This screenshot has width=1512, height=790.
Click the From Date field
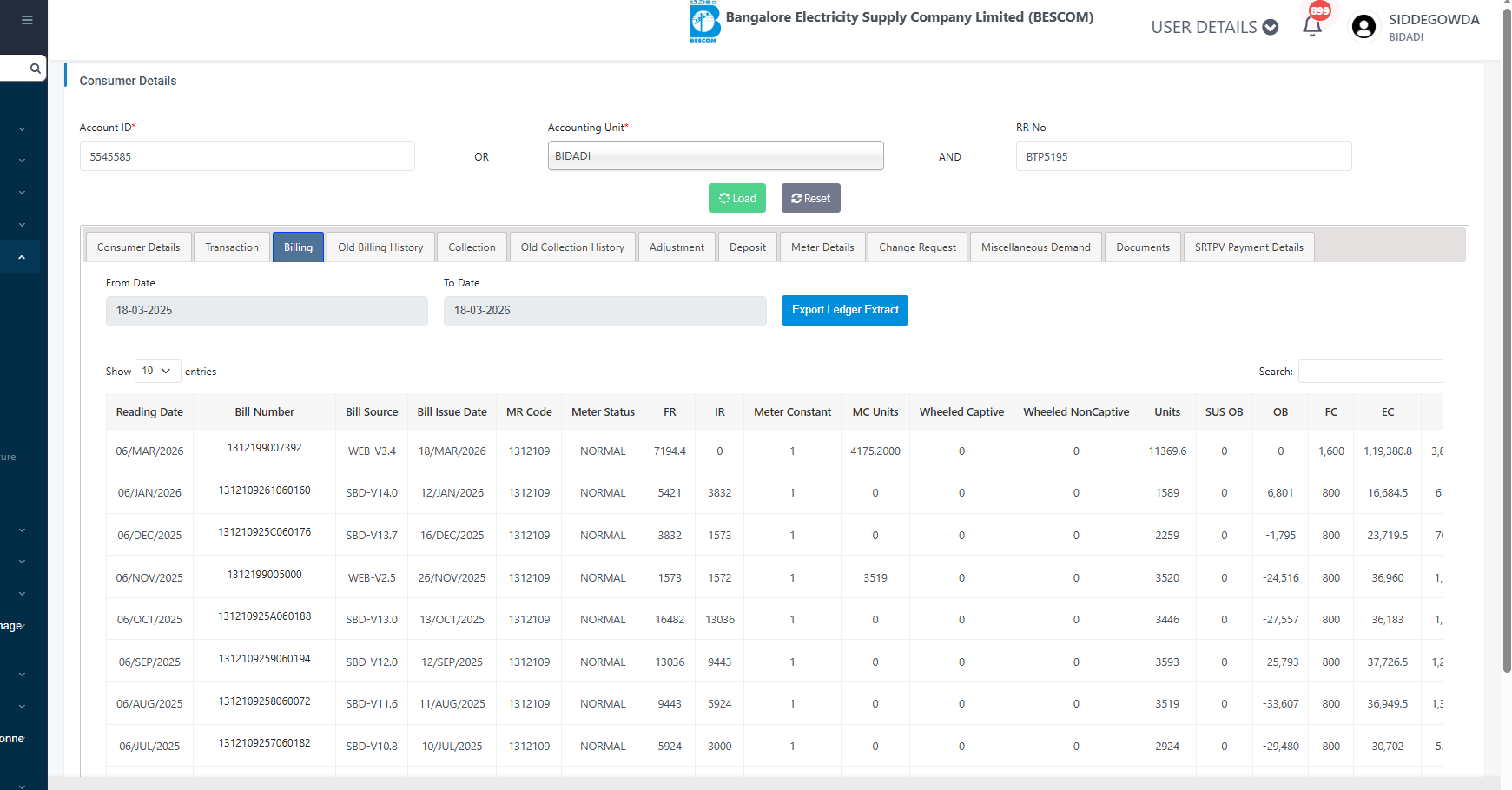pyautogui.click(x=267, y=311)
